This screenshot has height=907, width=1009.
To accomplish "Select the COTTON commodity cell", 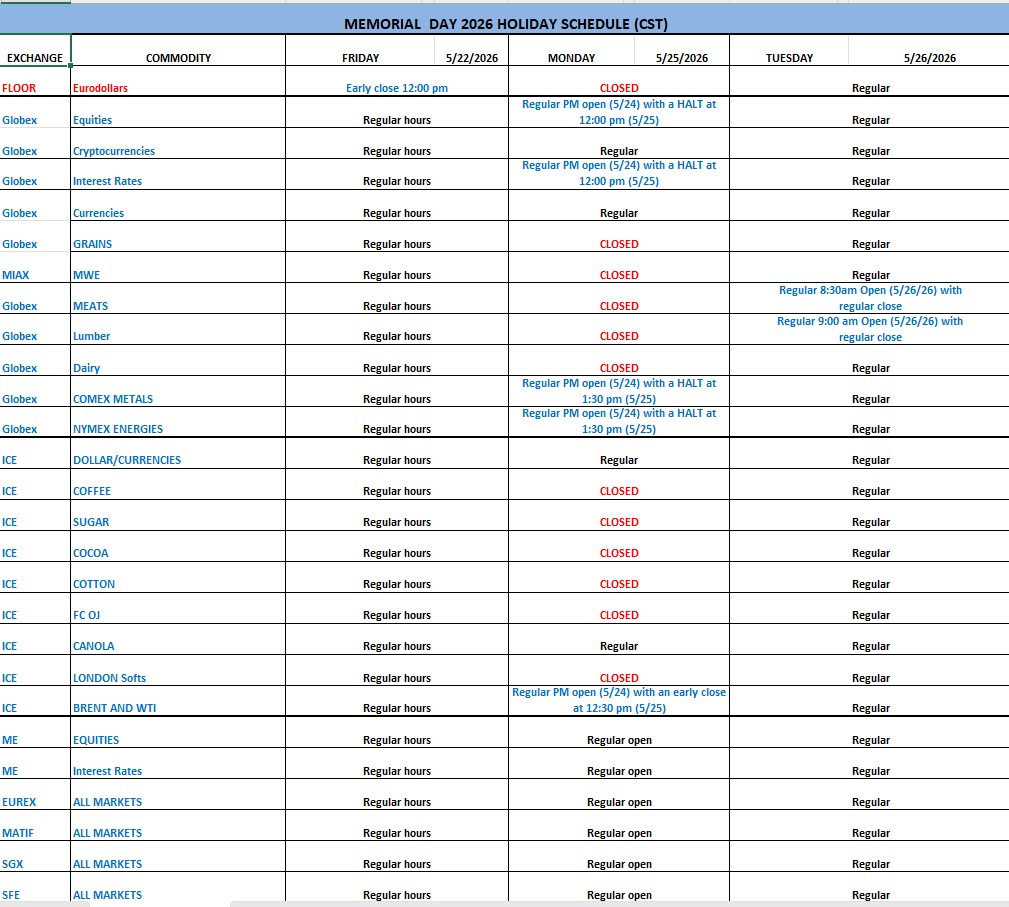I will click(x=178, y=577).
